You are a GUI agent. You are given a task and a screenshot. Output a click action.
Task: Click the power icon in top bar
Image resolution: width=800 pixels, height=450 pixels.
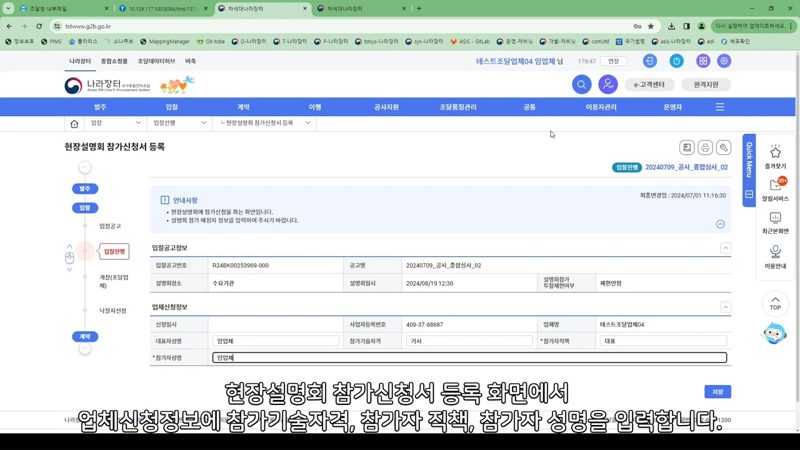coord(677,61)
